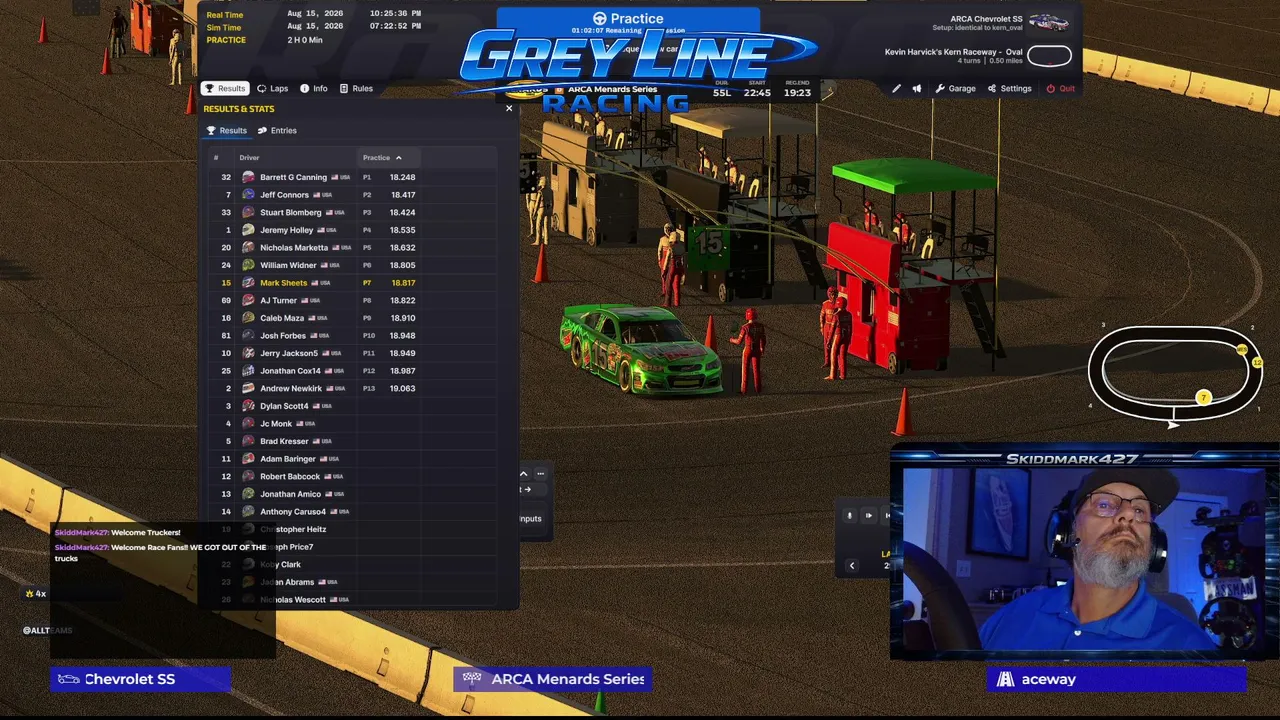
Task: Click the microphone icon in the replay panel
Action: [850, 516]
